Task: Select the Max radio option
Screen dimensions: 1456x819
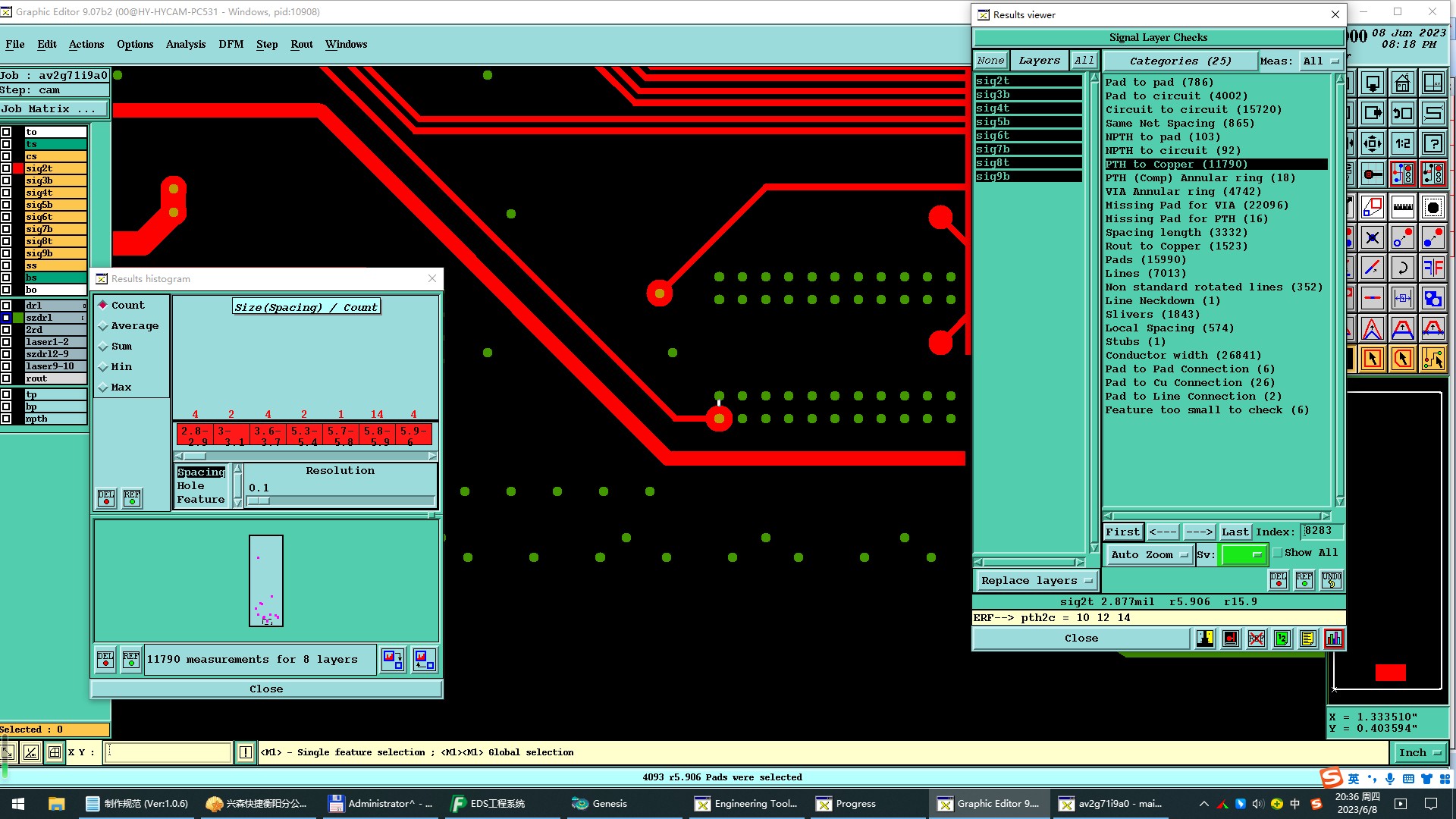Action: point(103,388)
